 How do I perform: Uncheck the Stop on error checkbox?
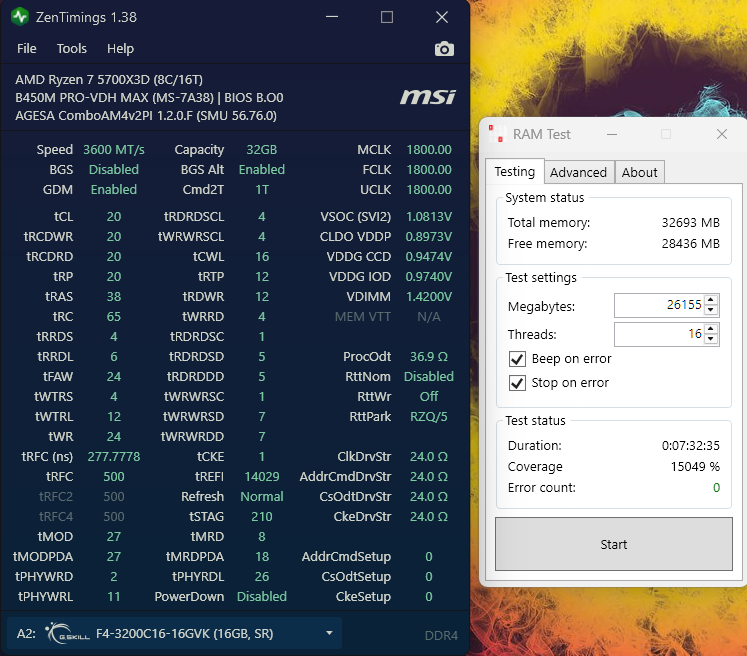(517, 383)
